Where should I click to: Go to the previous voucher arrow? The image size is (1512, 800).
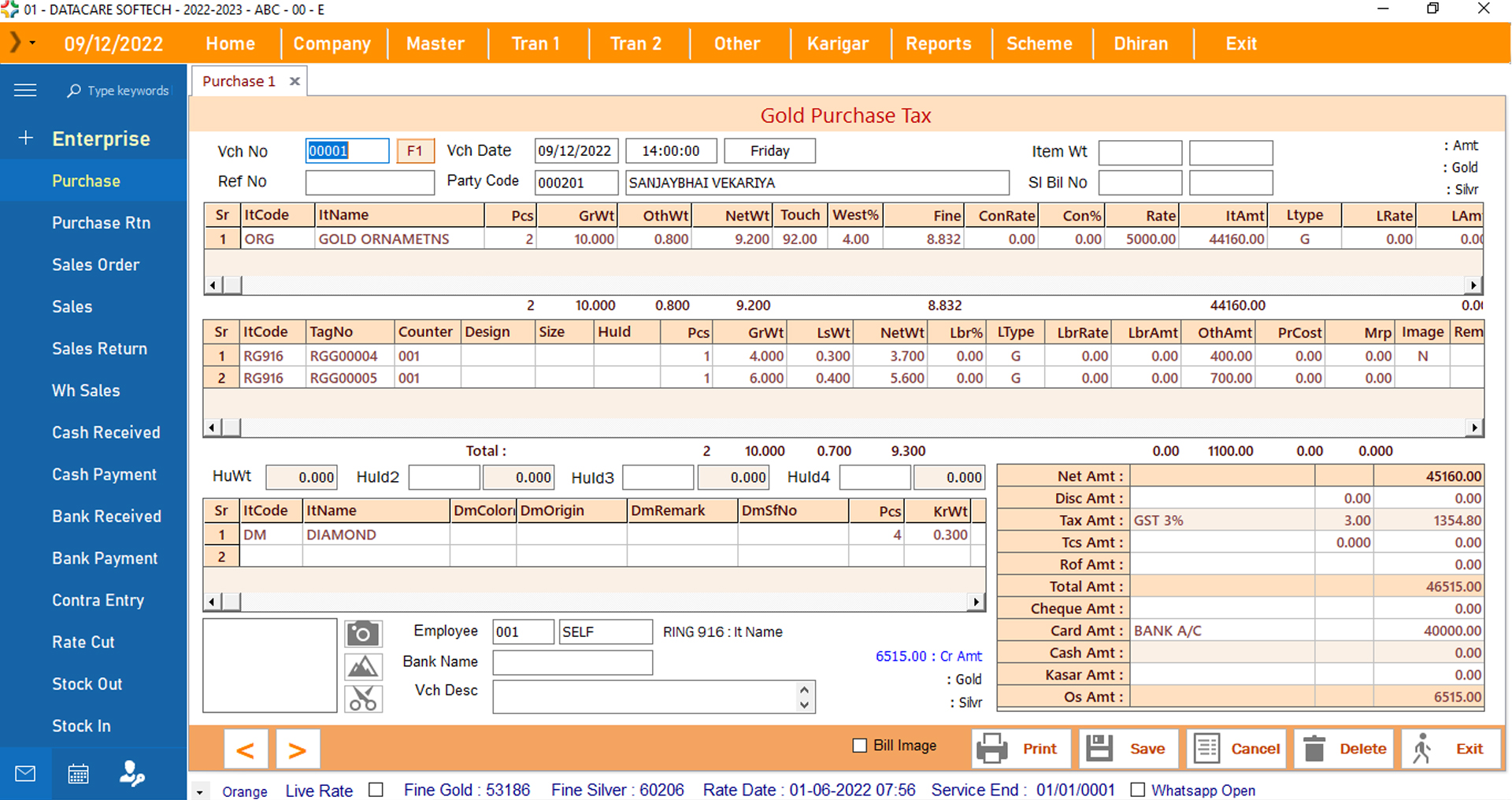click(246, 750)
